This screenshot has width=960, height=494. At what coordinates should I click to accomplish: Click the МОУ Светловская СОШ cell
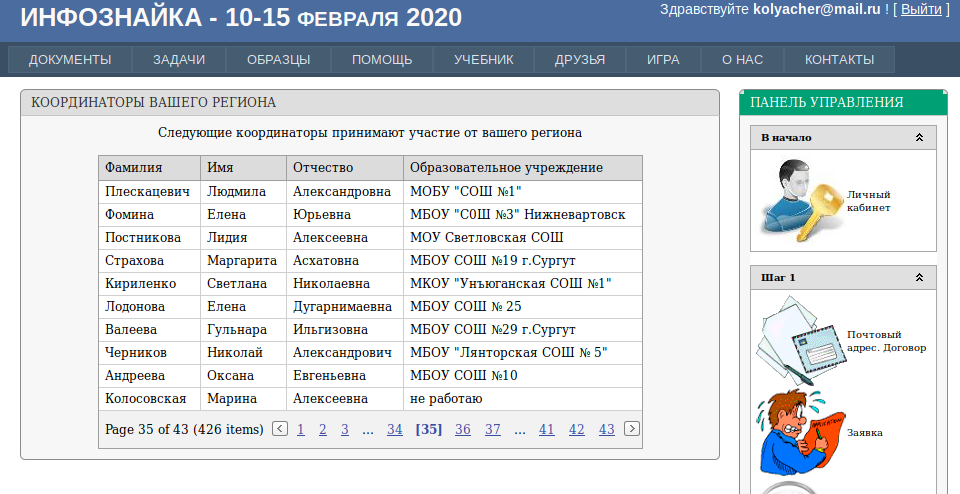click(x=523, y=238)
